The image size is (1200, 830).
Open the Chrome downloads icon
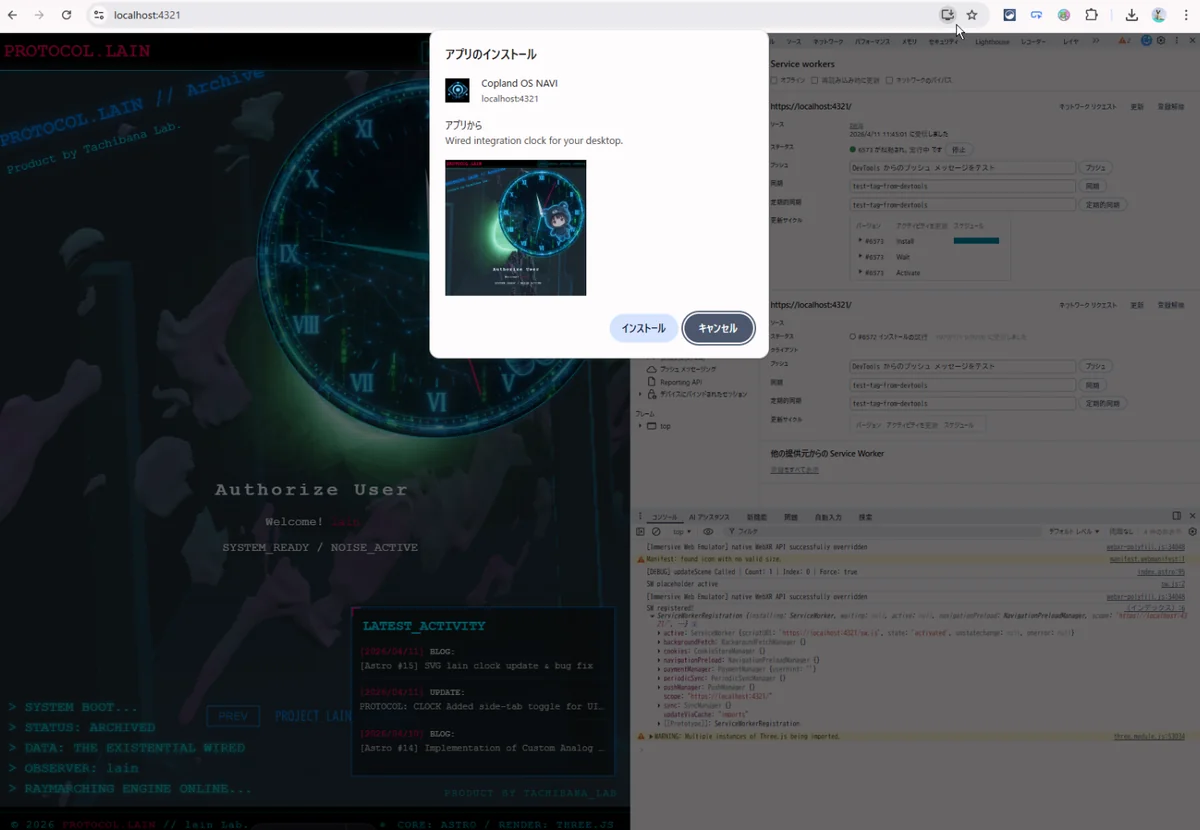[1132, 15]
